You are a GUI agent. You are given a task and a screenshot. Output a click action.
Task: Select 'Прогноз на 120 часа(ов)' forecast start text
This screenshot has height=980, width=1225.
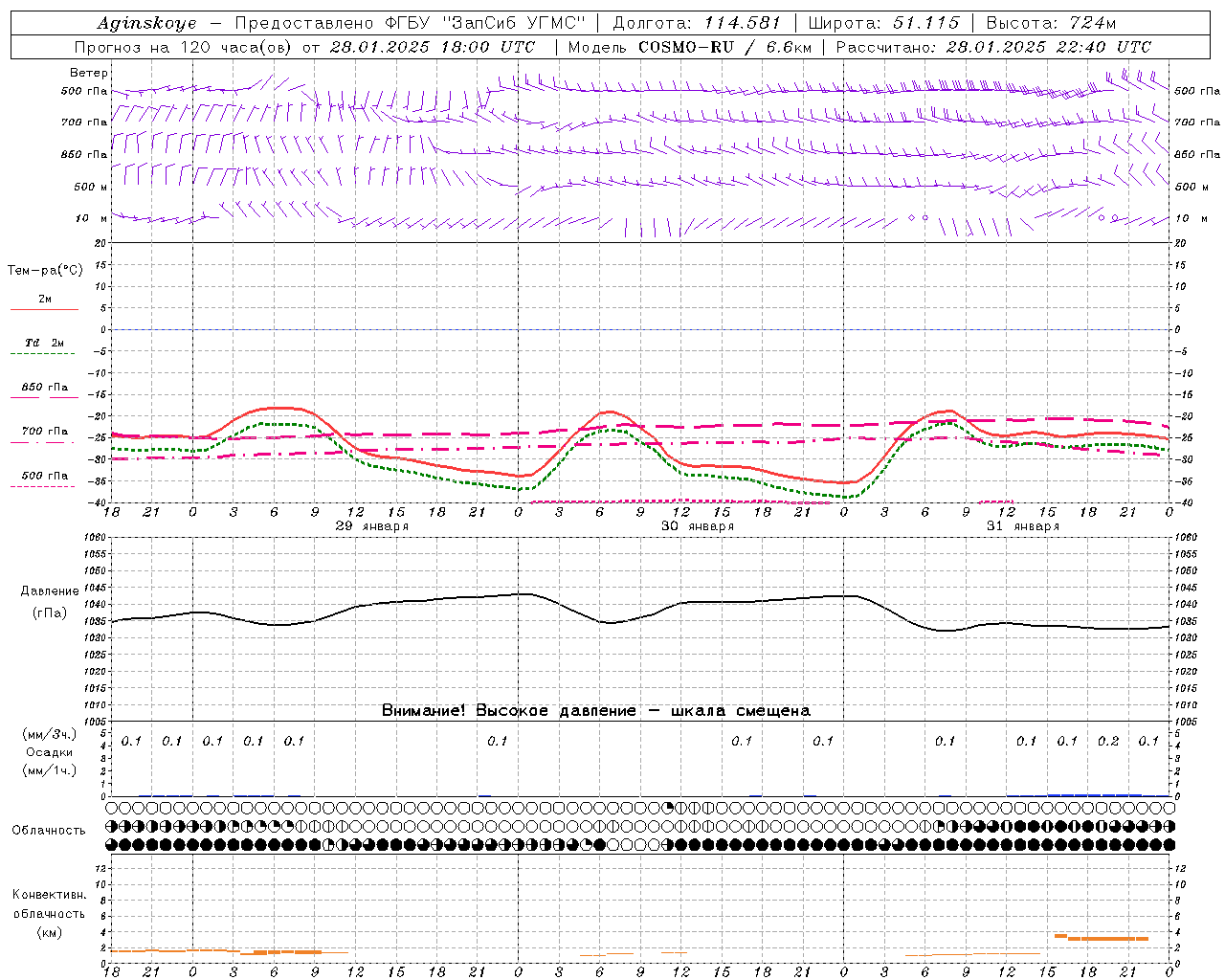[184, 47]
